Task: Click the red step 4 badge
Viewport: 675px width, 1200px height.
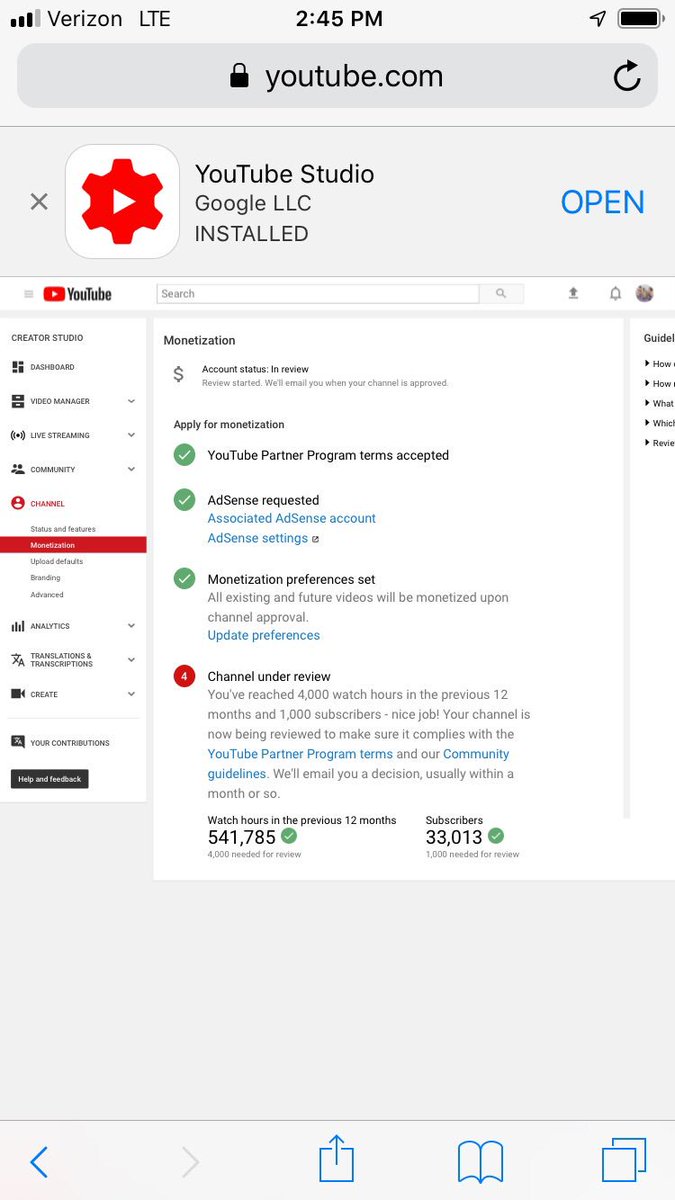Action: pyautogui.click(x=184, y=677)
